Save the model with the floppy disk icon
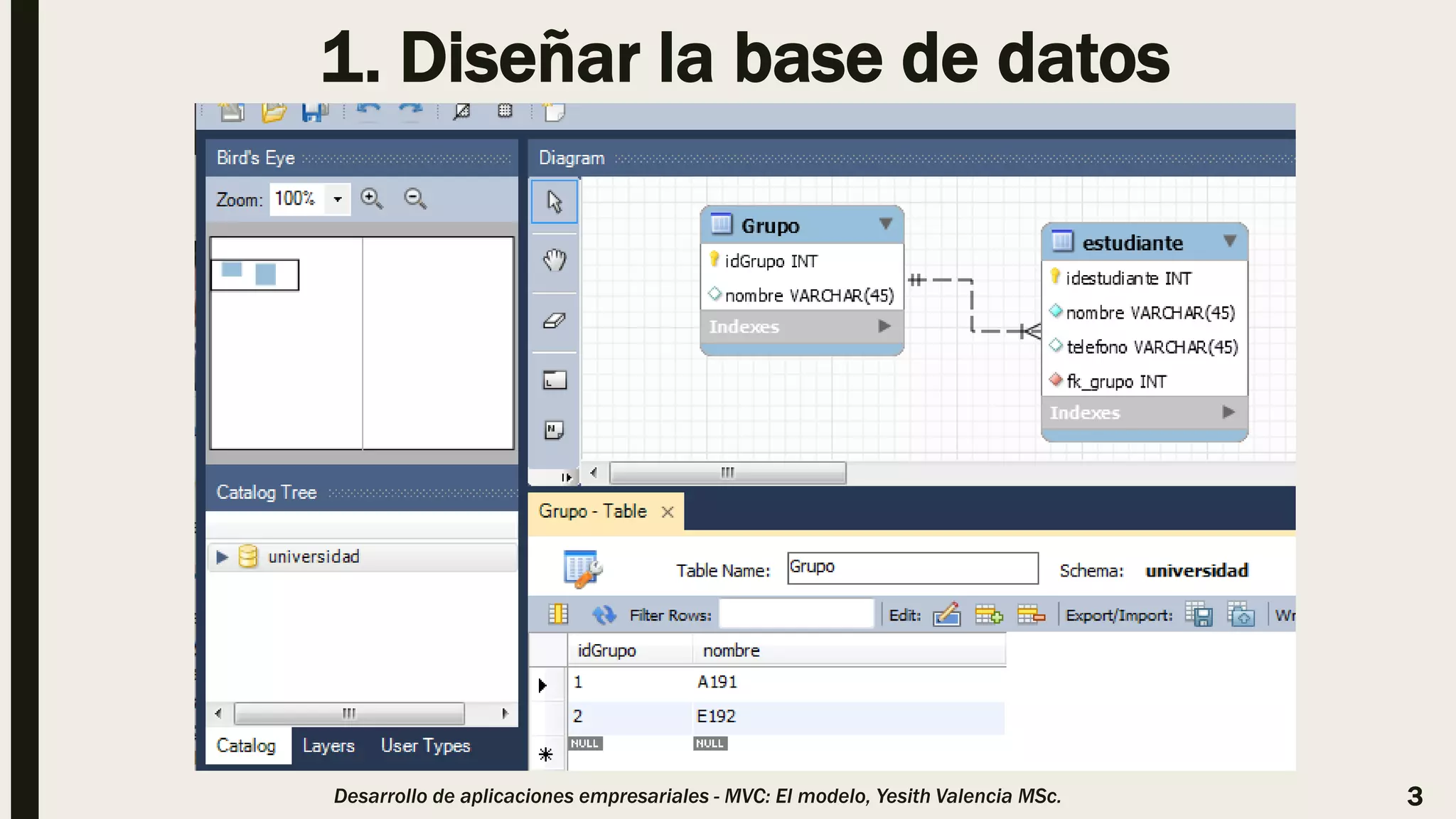This screenshot has height=819, width=1456. (314, 112)
